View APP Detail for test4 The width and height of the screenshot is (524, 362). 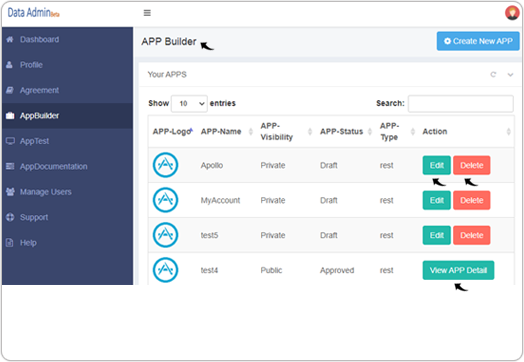click(x=458, y=270)
